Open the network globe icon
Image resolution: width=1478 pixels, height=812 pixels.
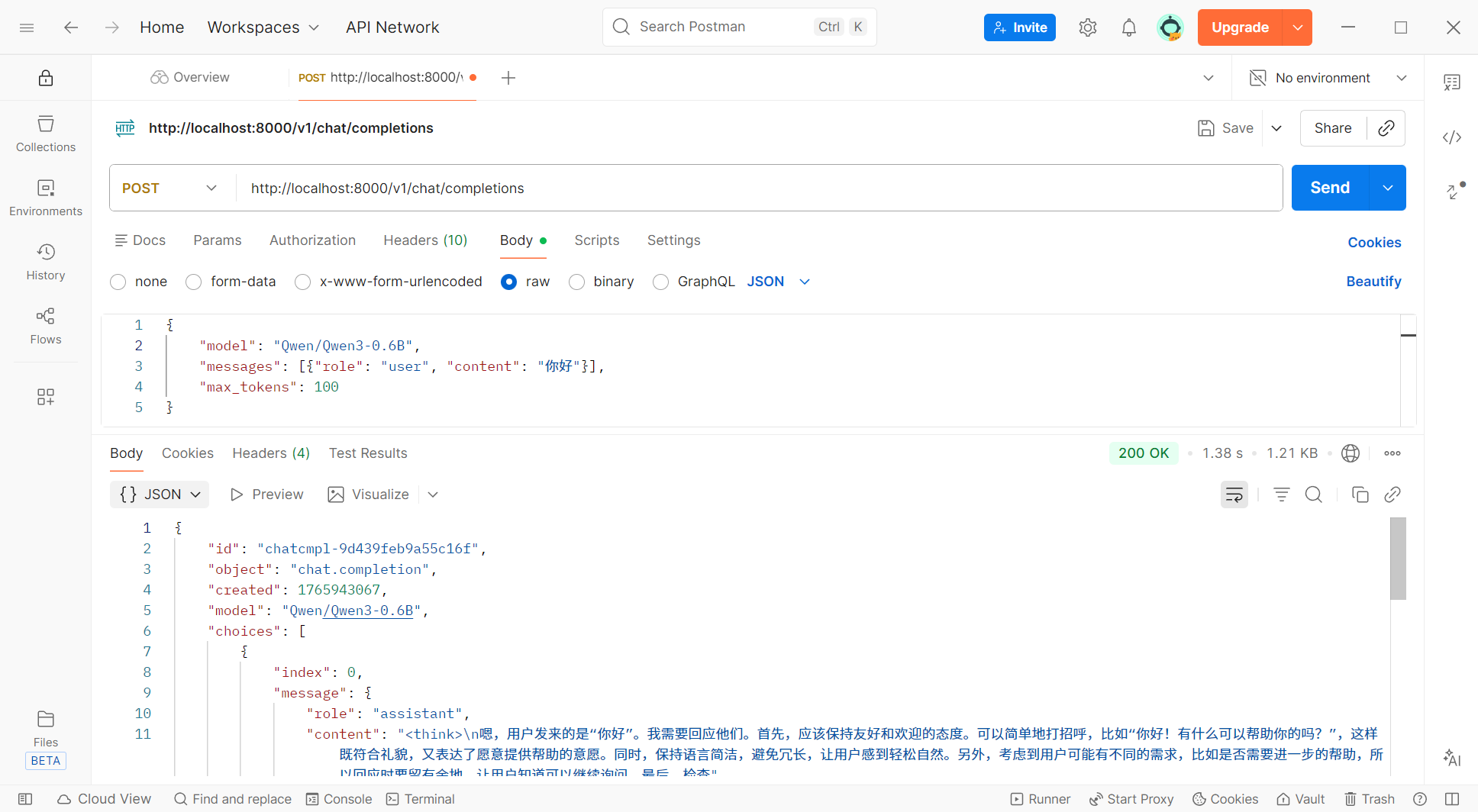click(1351, 453)
